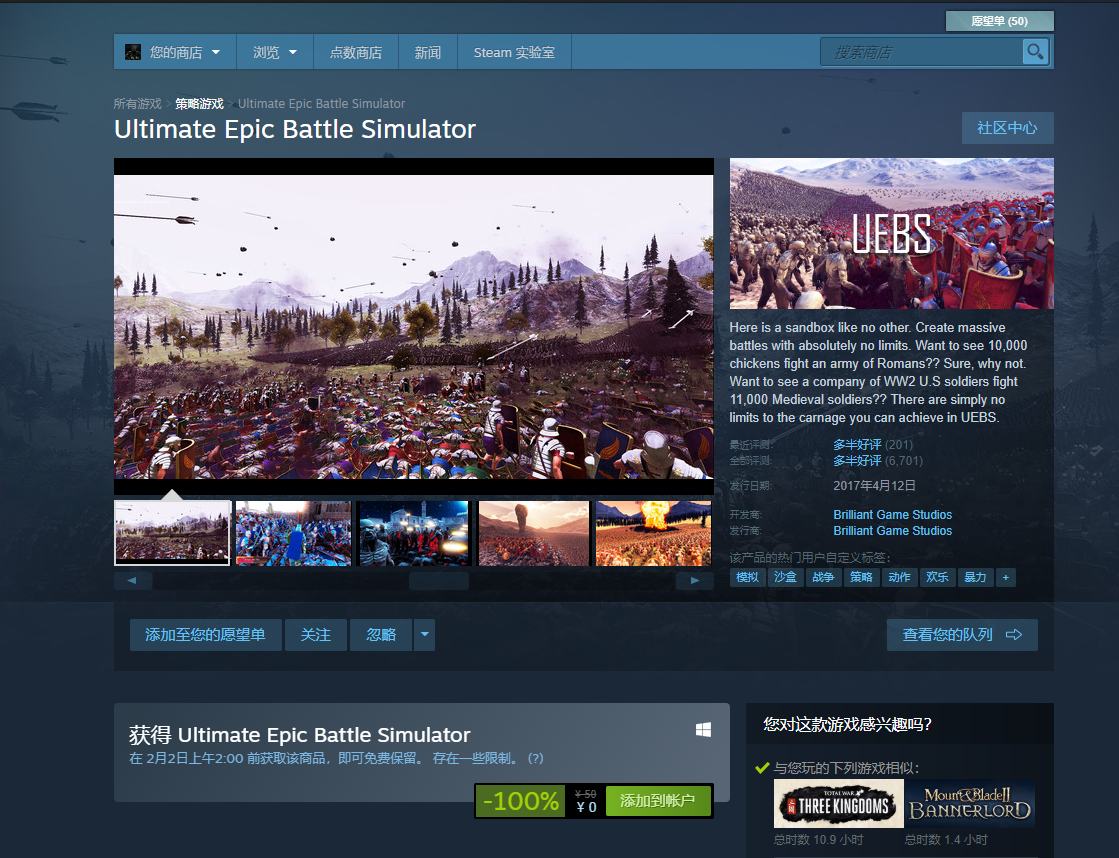Open developer link Brilliant Game Studios
This screenshot has height=858, width=1119.
point(892,515)
